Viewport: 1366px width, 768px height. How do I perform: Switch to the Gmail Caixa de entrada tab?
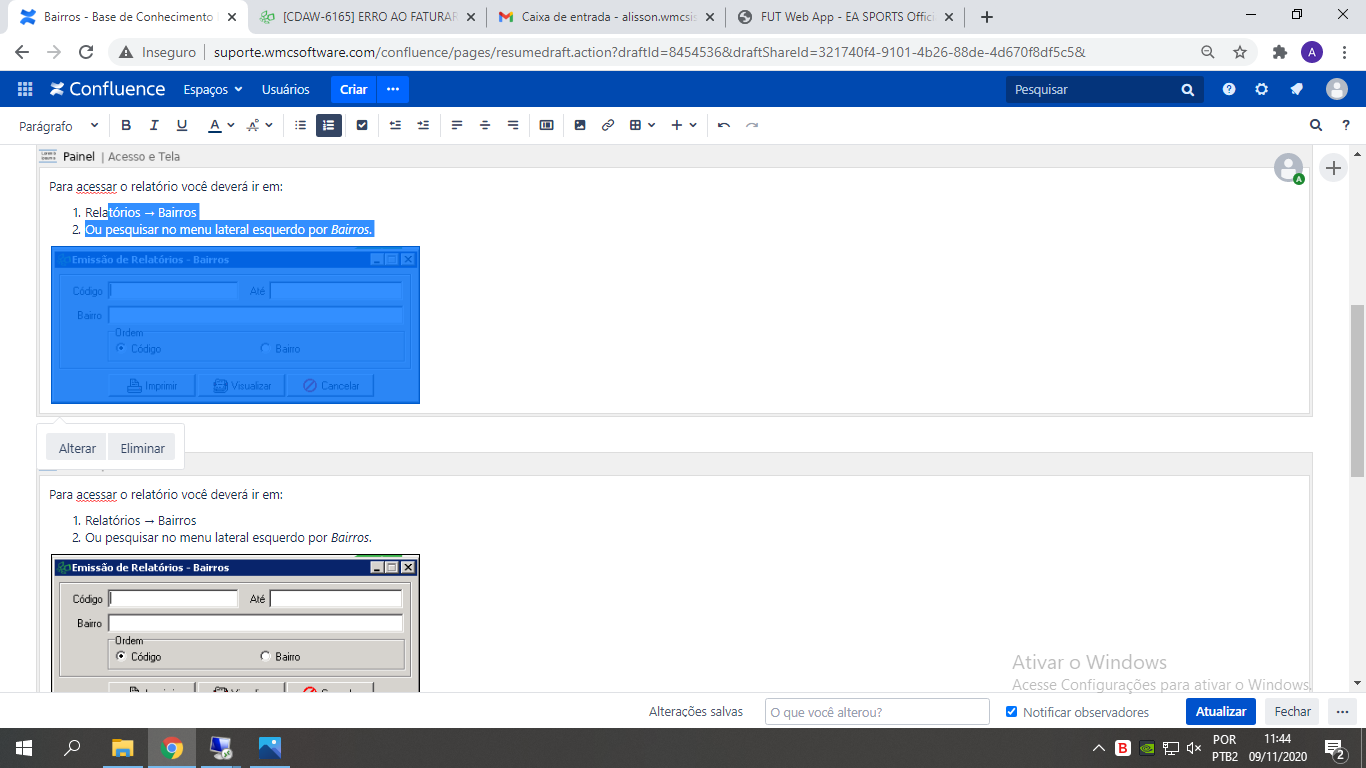click(x=607, y=17)
